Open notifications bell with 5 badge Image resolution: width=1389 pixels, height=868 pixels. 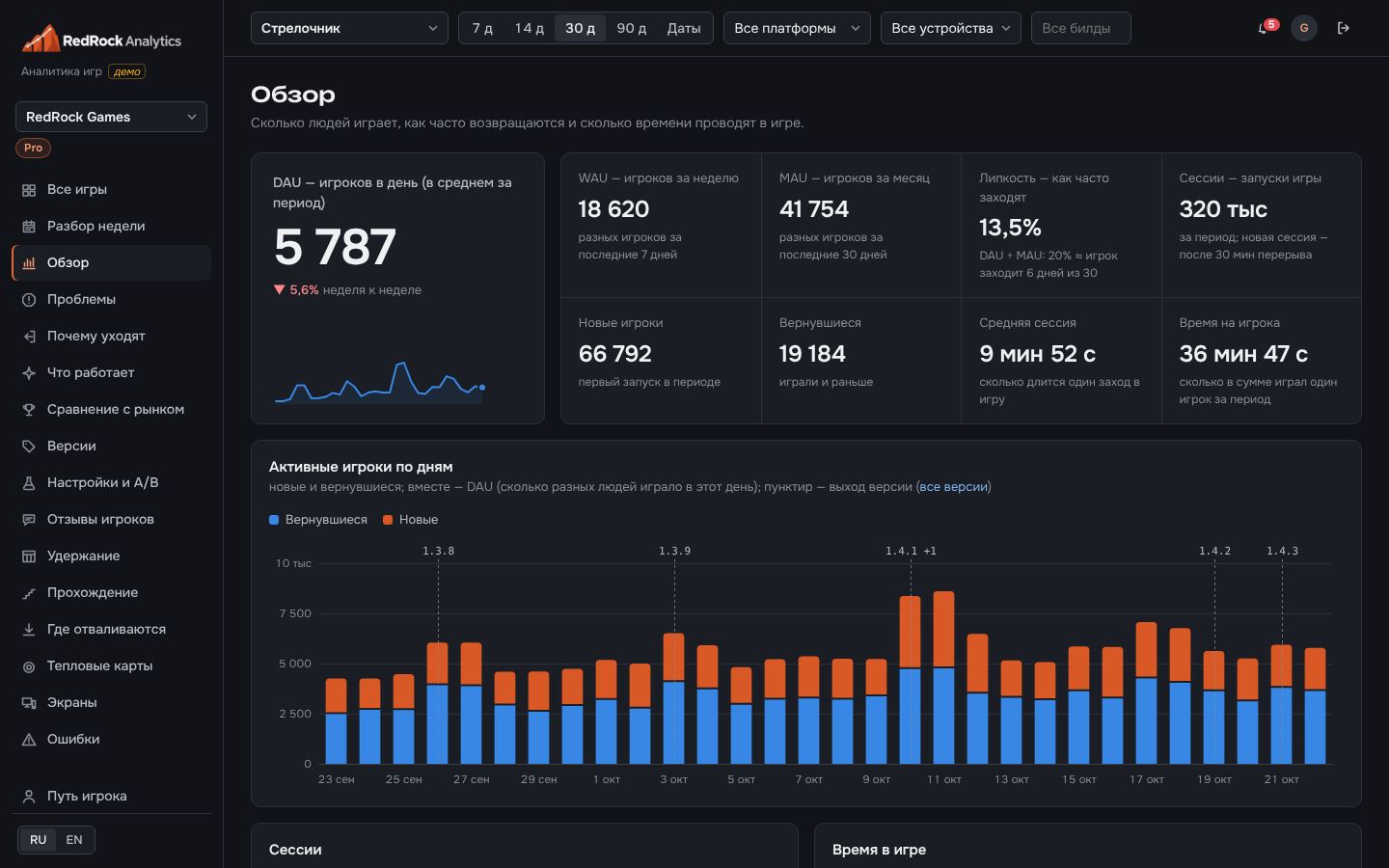[1265, 28]
